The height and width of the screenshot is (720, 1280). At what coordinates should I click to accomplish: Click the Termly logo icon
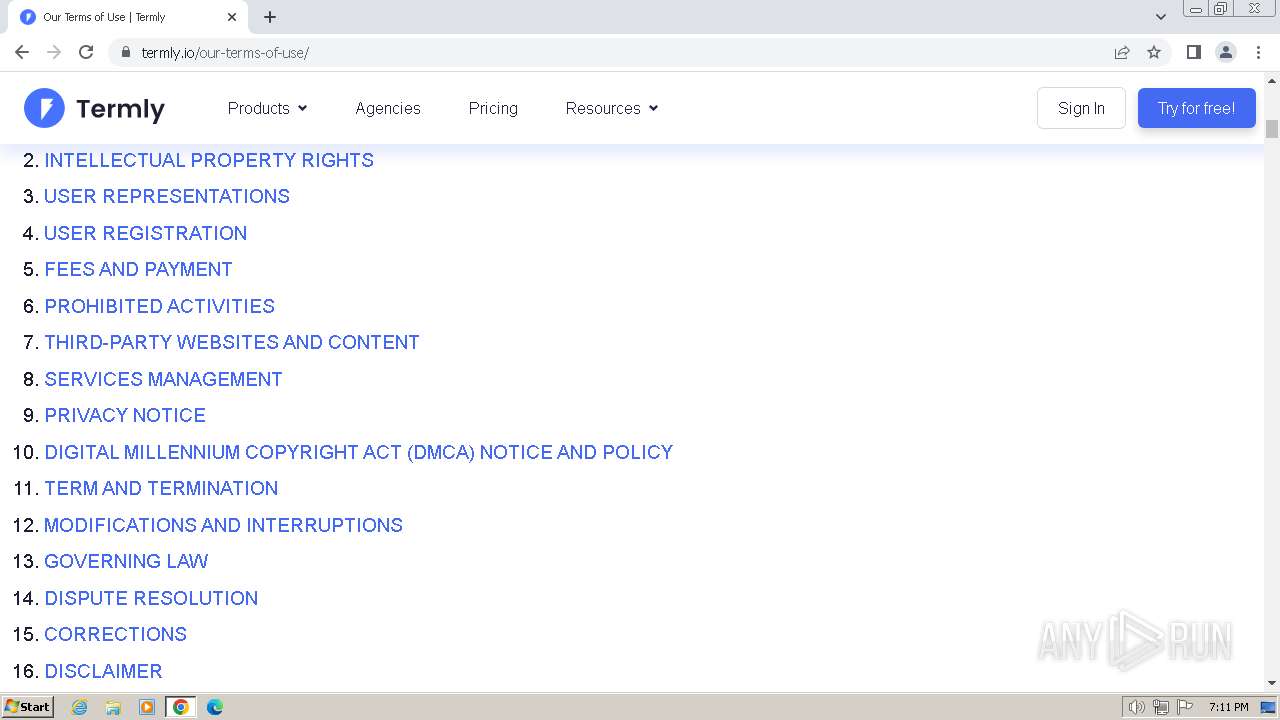coord(44,108)
